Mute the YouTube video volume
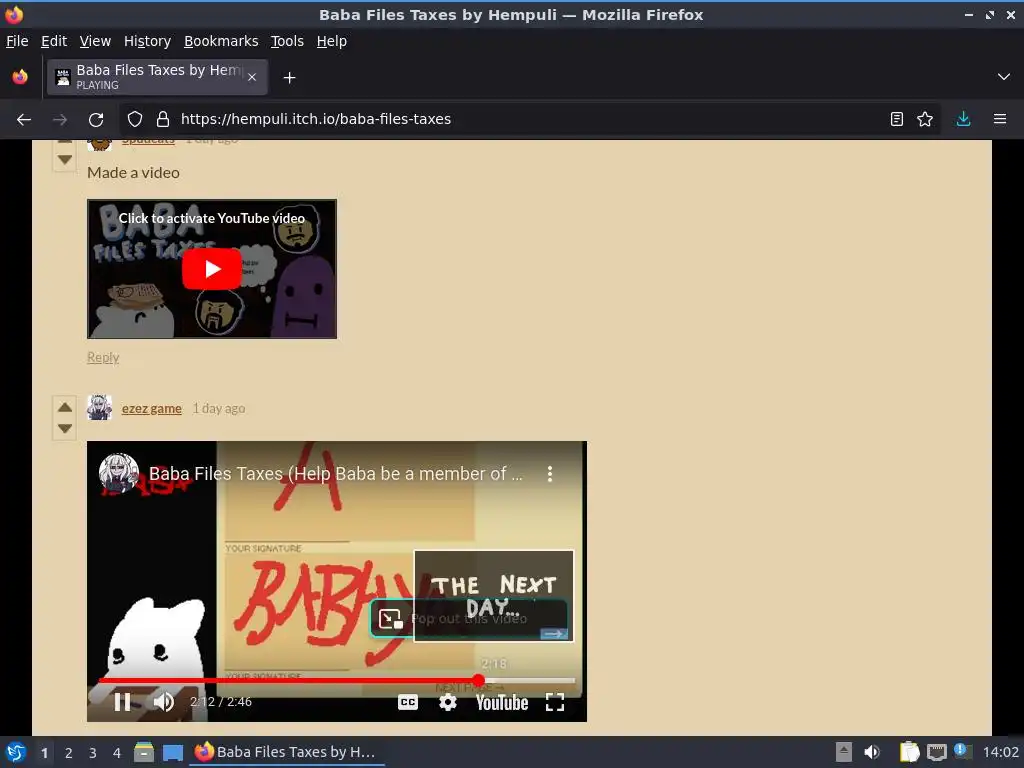This screenshot has width=1024, height=768. [163, 702]
